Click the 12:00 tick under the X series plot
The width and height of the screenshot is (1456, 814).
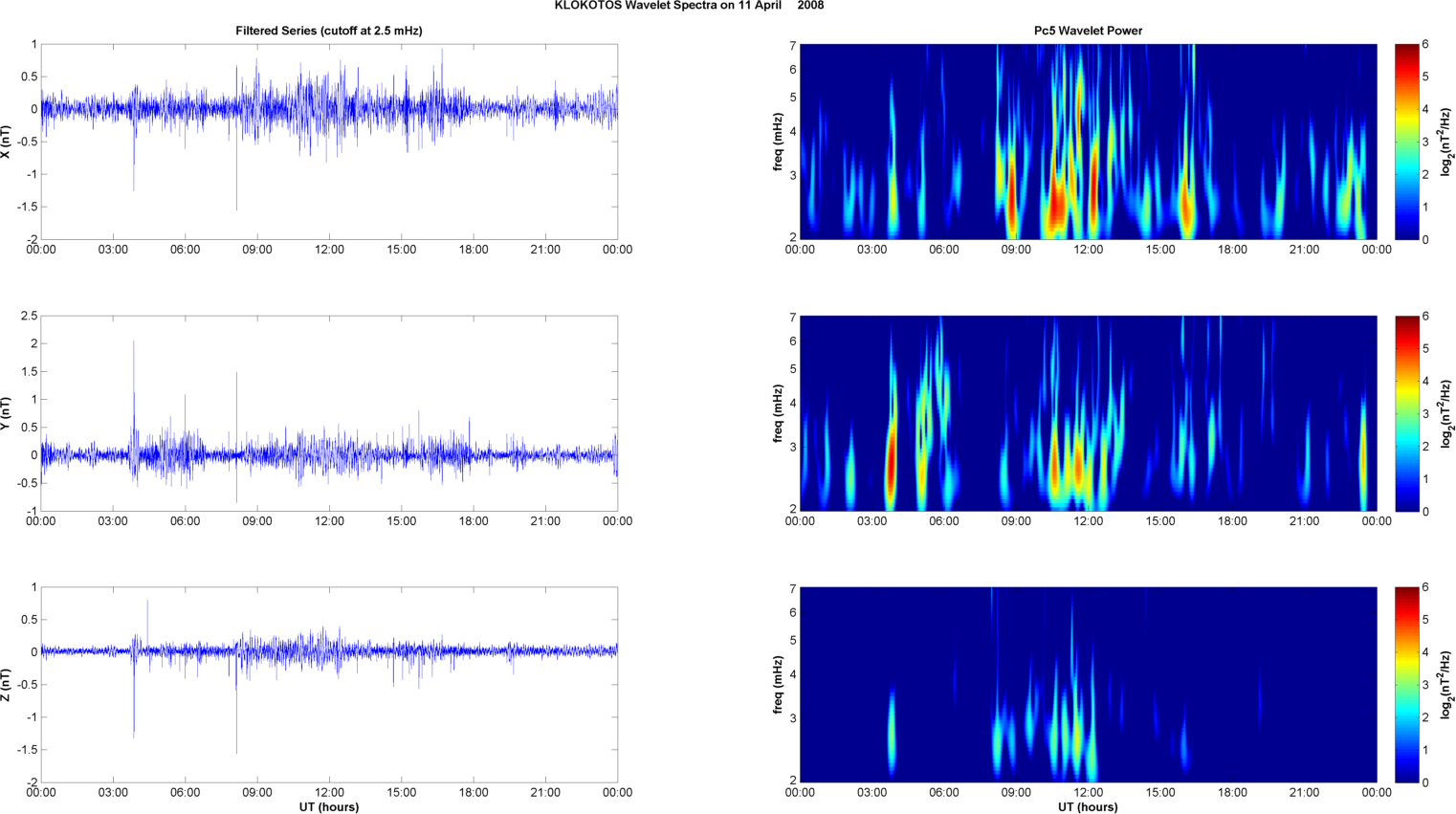click(x=329, y=250)
